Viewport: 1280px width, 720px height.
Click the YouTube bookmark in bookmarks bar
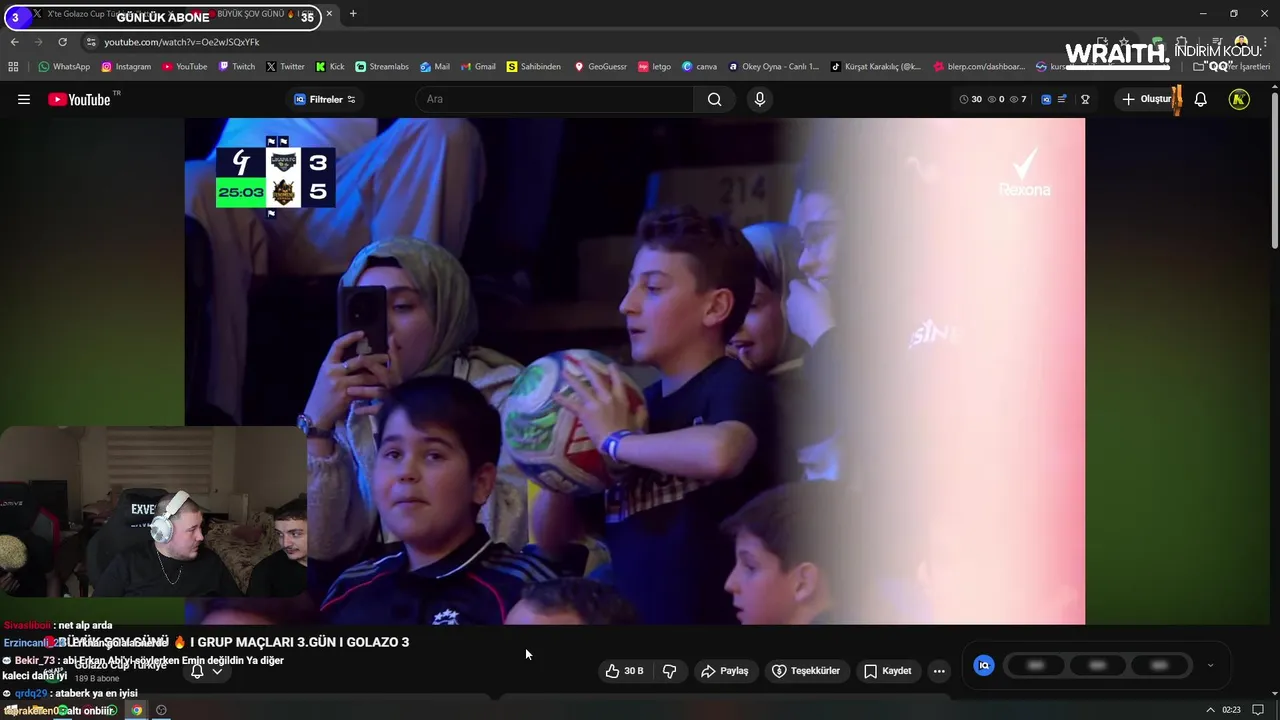coord(184,67)
